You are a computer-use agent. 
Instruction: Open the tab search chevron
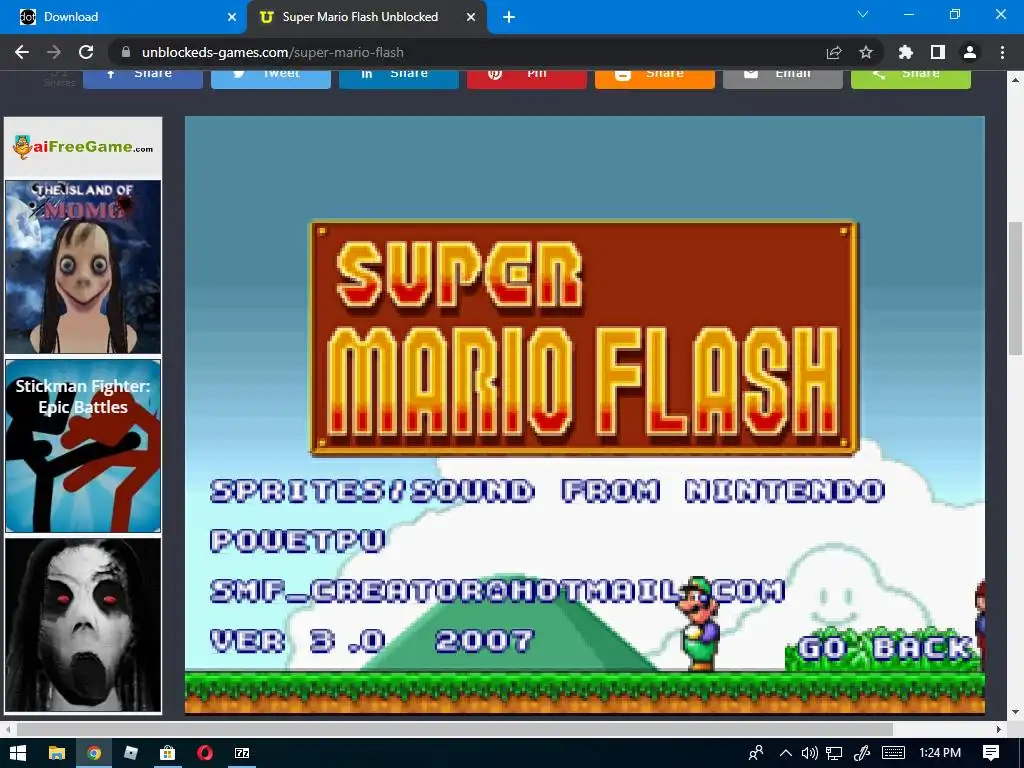tap(863, 14)
